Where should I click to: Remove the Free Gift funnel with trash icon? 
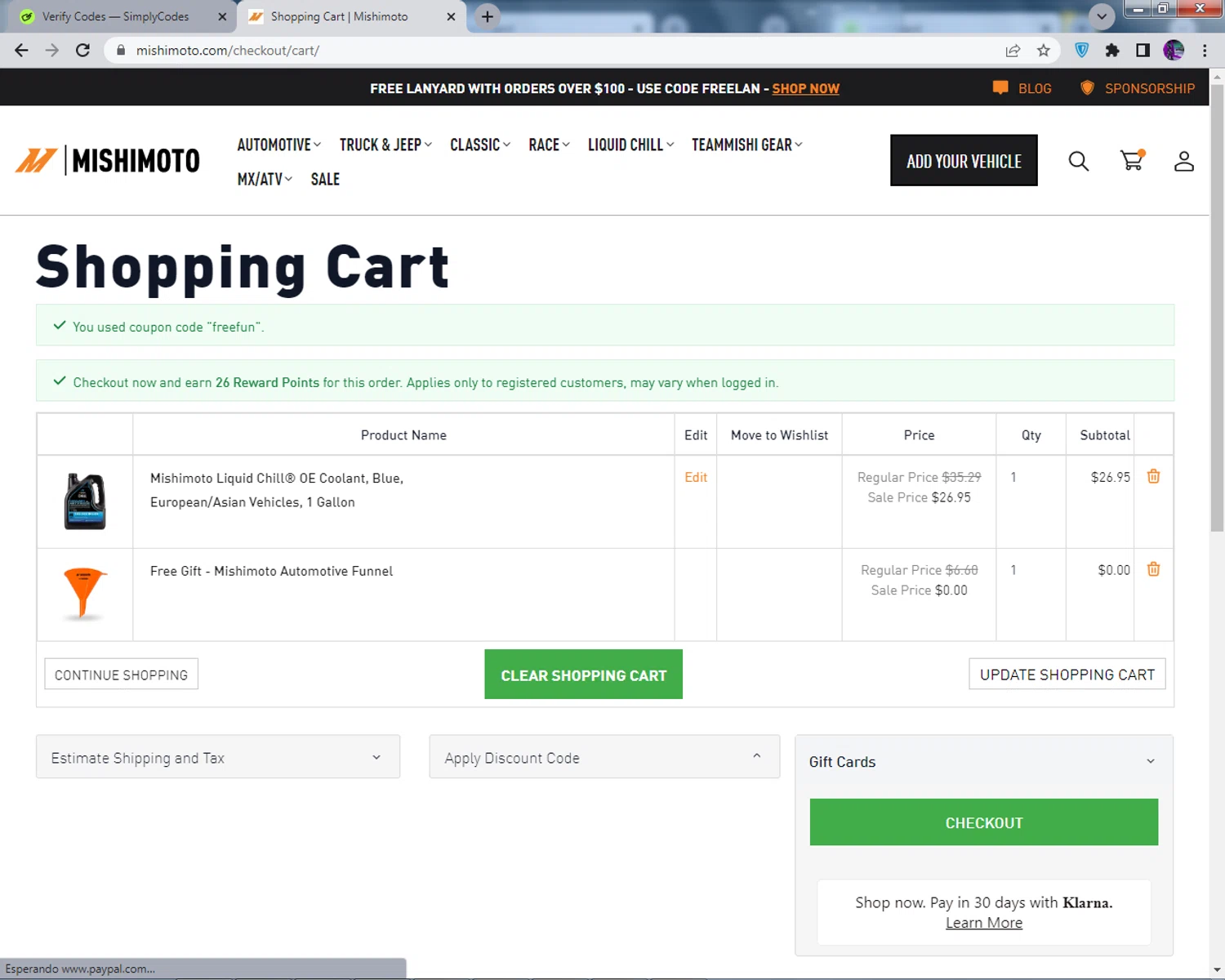(x=1153, y=569)
